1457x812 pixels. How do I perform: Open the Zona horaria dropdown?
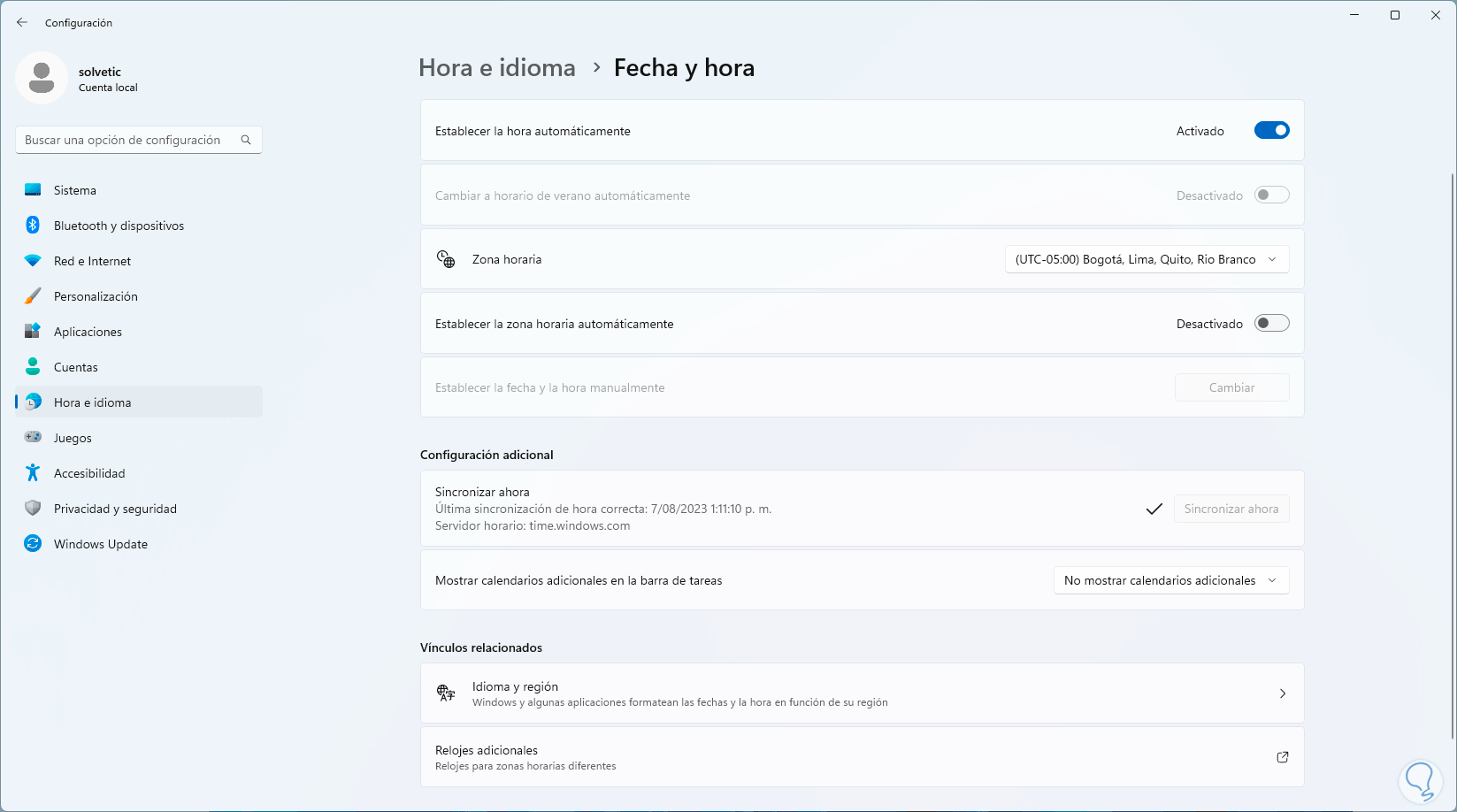(x=1146, y=259)
